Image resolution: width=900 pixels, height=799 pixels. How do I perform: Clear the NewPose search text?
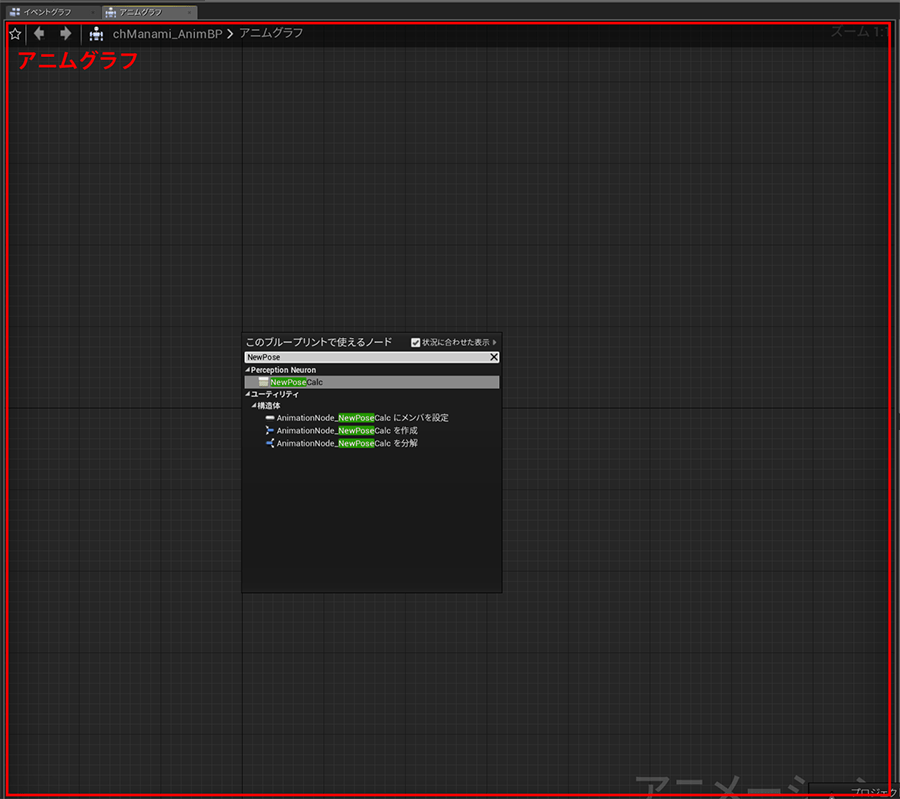(494, 357)
